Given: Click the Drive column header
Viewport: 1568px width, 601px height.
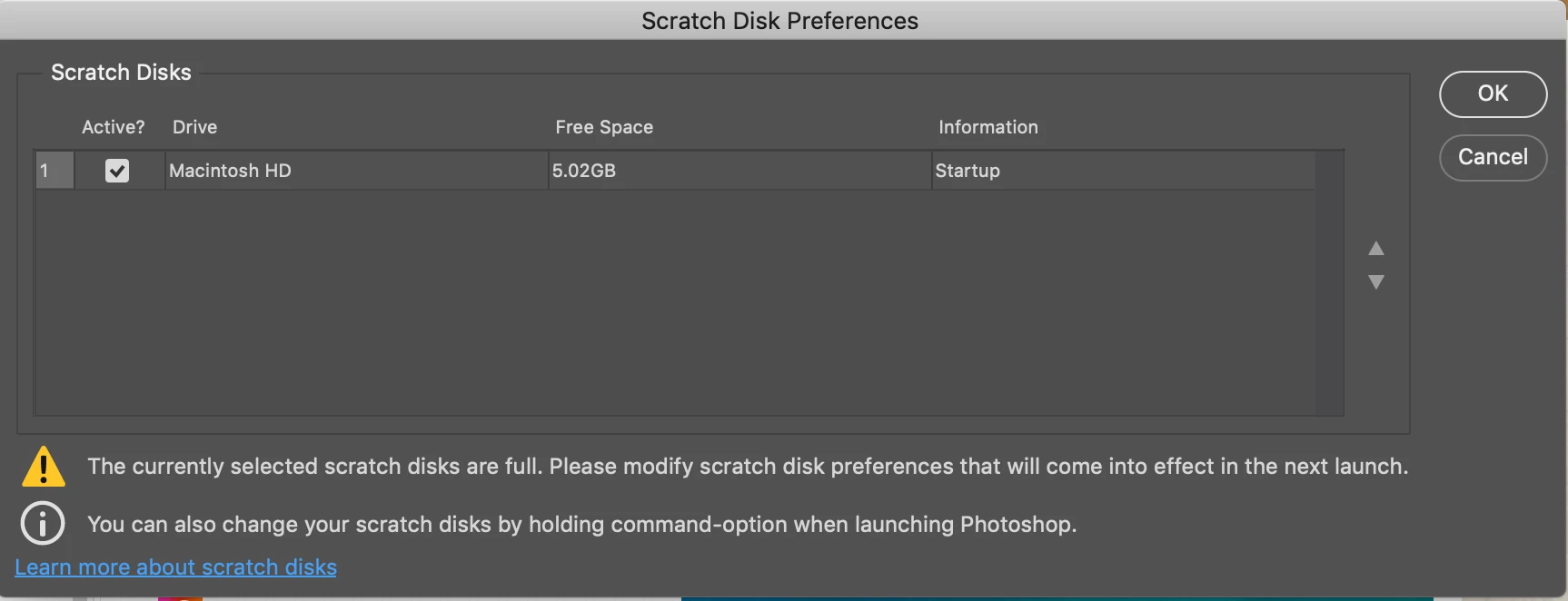Looking at the screenshot, I should (x=194, y=127).
